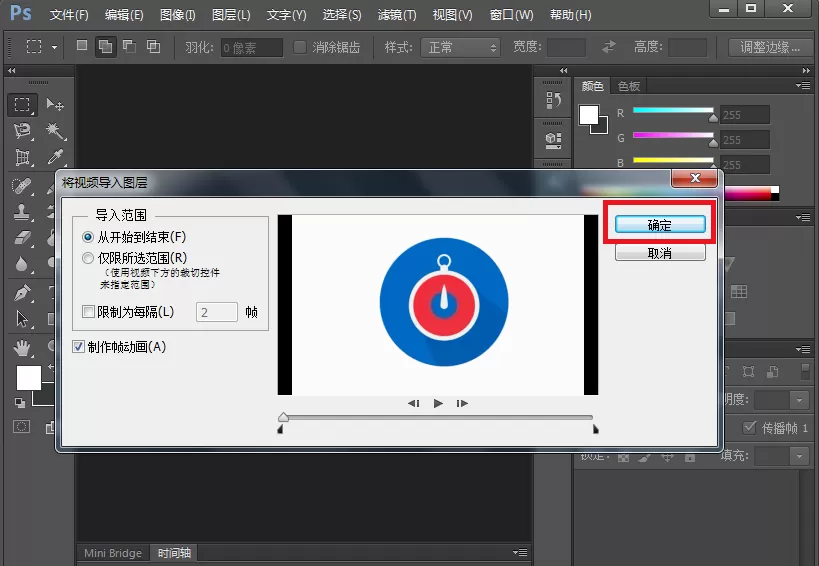819x566 pixels.
Task: Open the 滤镜 menu
Action: [x=397, y=15]
